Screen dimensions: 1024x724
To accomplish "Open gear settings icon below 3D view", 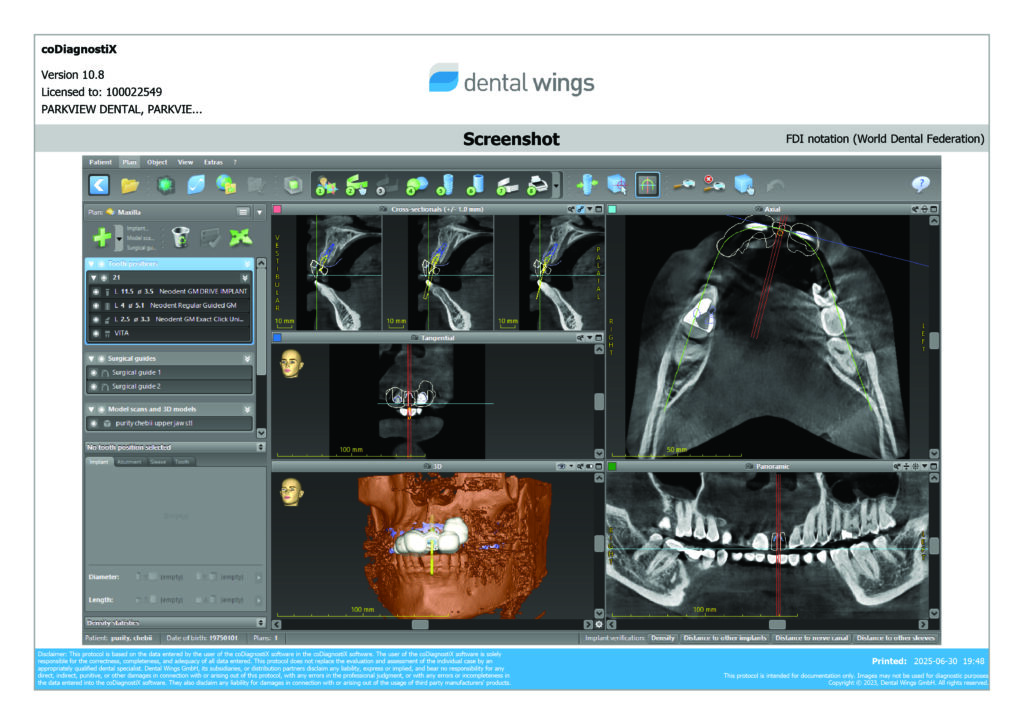I will click(599, 624).
